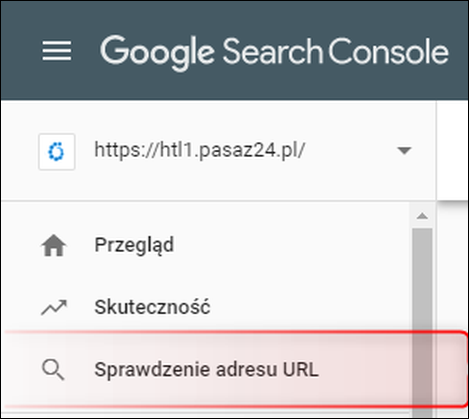Click the trending arrow icon for Skuteczność
The height and width of the screenshot is (419, 469).
tap(54, 307)
